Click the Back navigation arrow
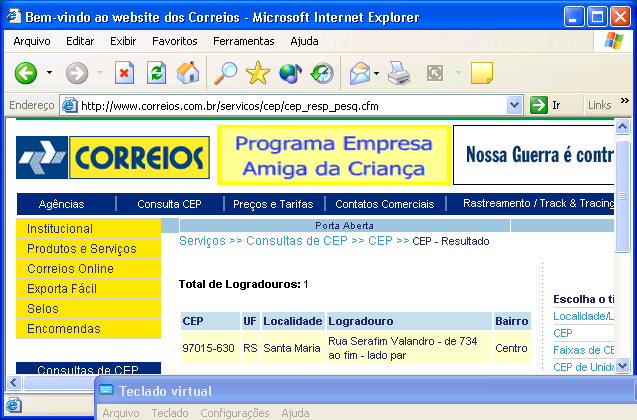 (26, 73)
